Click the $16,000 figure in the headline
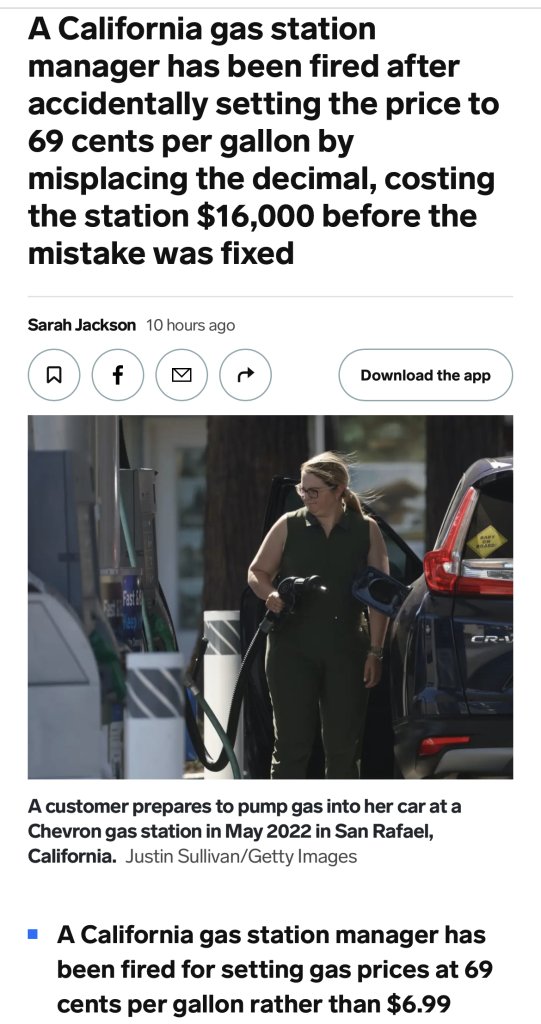The image size is (541, 1024). pyautogui.click(x=255, y=216)
